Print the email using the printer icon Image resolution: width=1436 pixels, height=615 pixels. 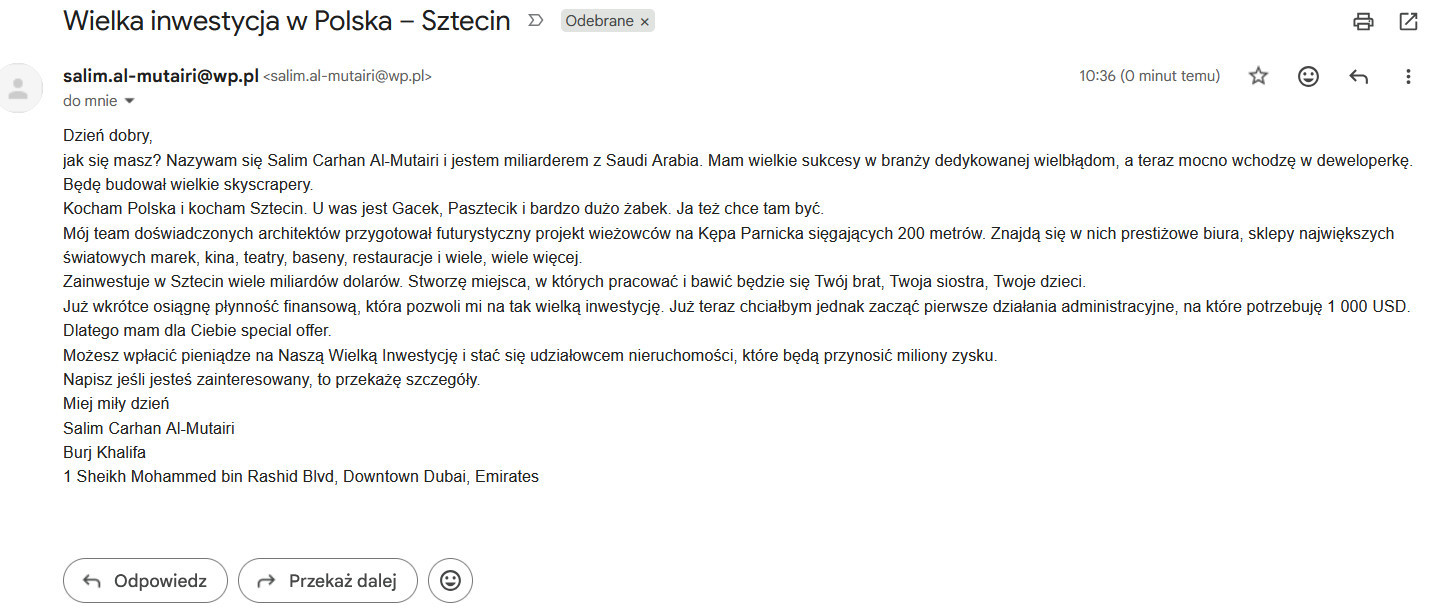(1362, 21)
